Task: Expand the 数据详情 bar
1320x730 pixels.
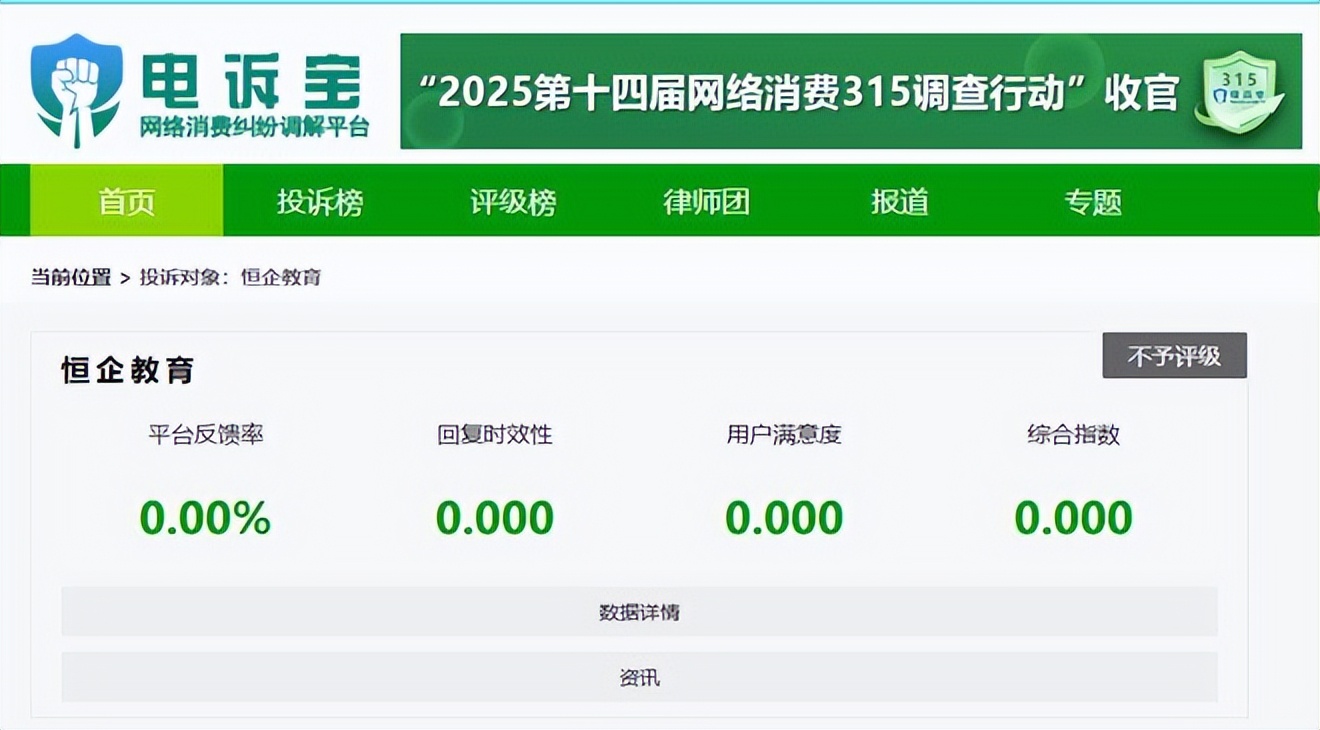Action: coord(639,612)
